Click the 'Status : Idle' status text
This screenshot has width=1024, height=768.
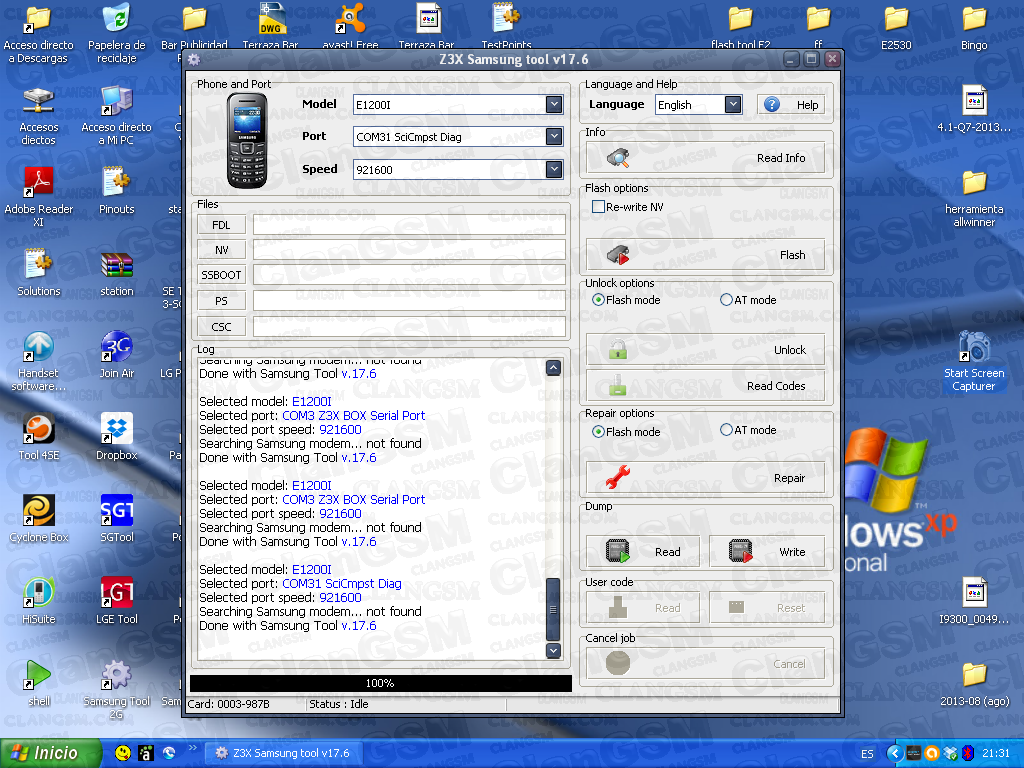[339, 704]
